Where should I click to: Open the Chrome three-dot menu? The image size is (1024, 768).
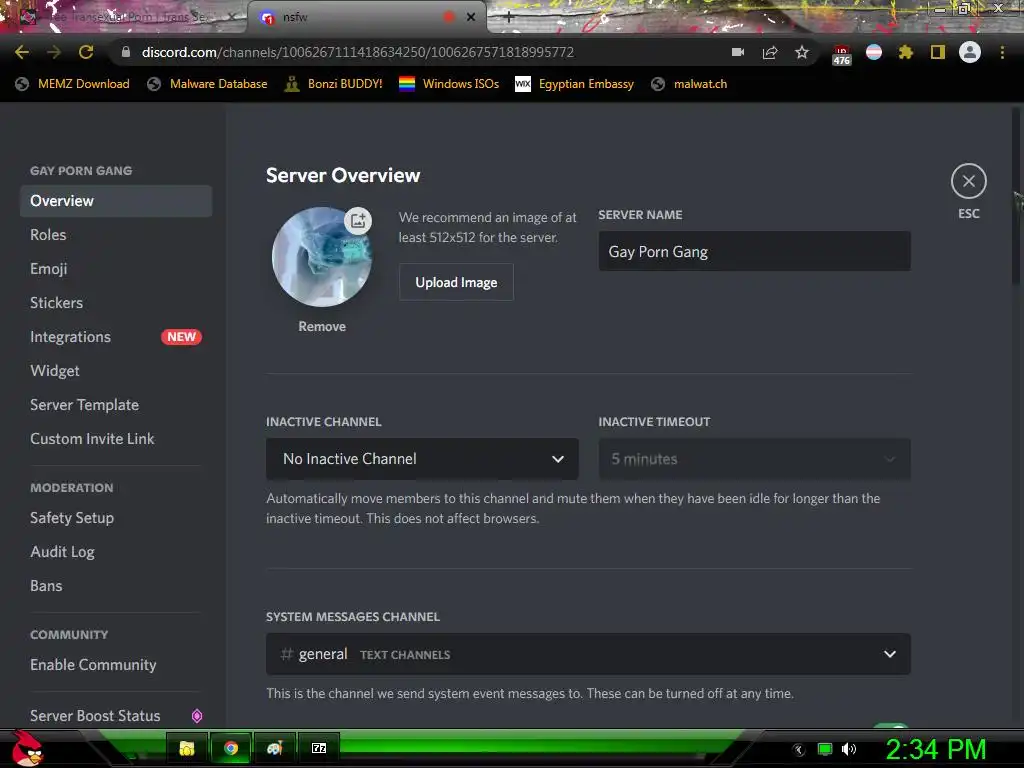pyautogui.click(x=1002, y=52)
